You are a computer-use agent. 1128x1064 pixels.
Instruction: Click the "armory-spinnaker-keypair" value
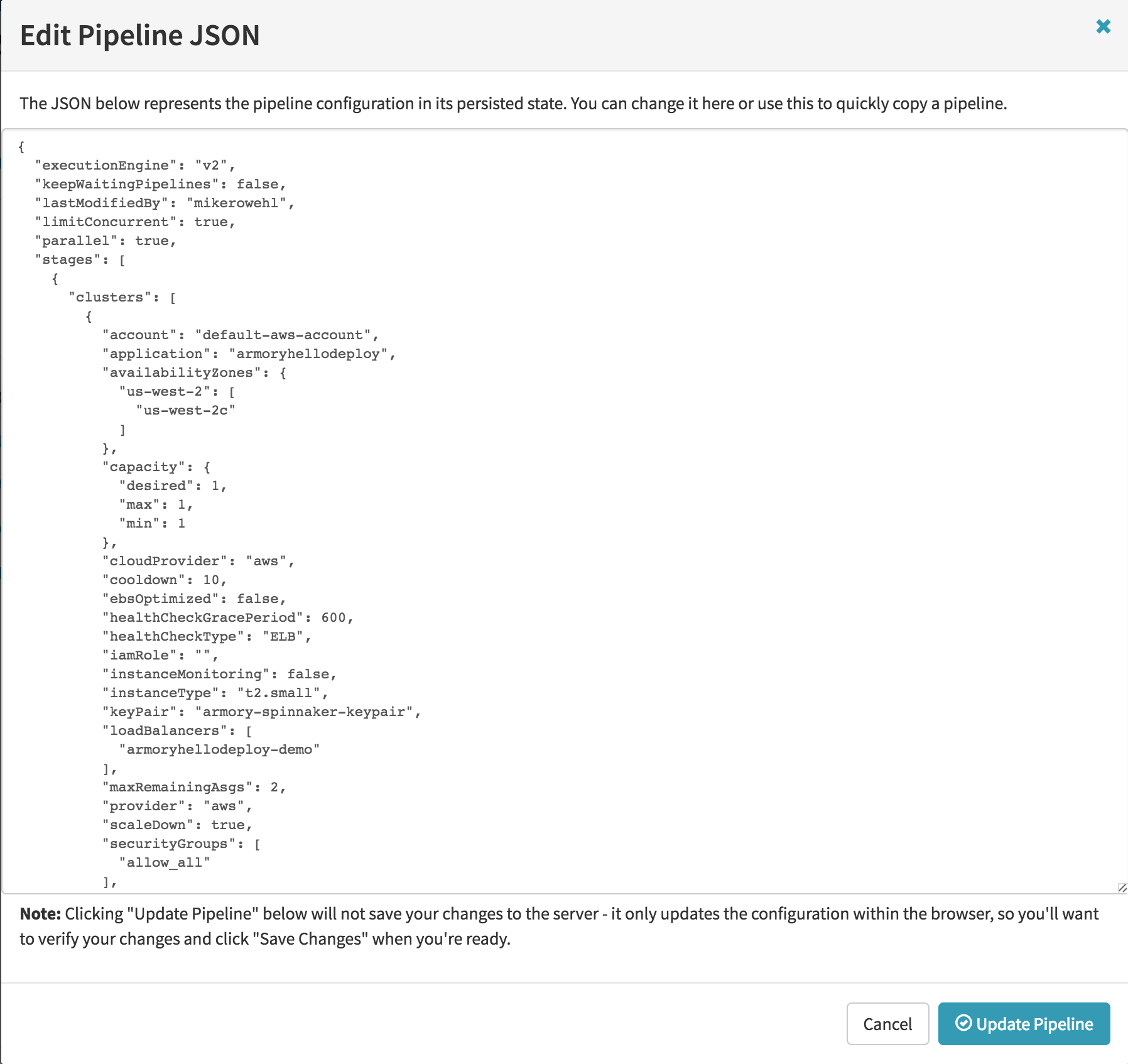(304, 712)
